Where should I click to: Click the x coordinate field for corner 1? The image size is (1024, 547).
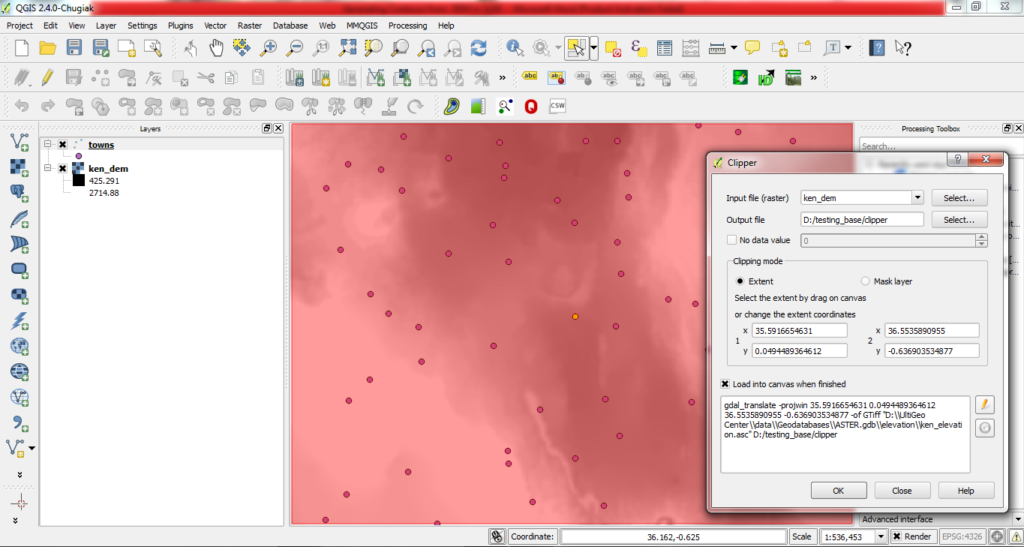(x=800, y=331)
